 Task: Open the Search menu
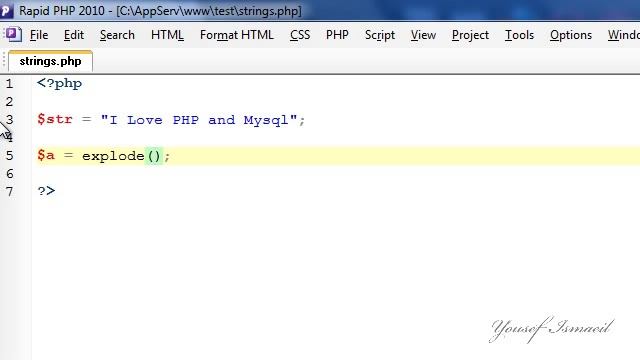117,35
